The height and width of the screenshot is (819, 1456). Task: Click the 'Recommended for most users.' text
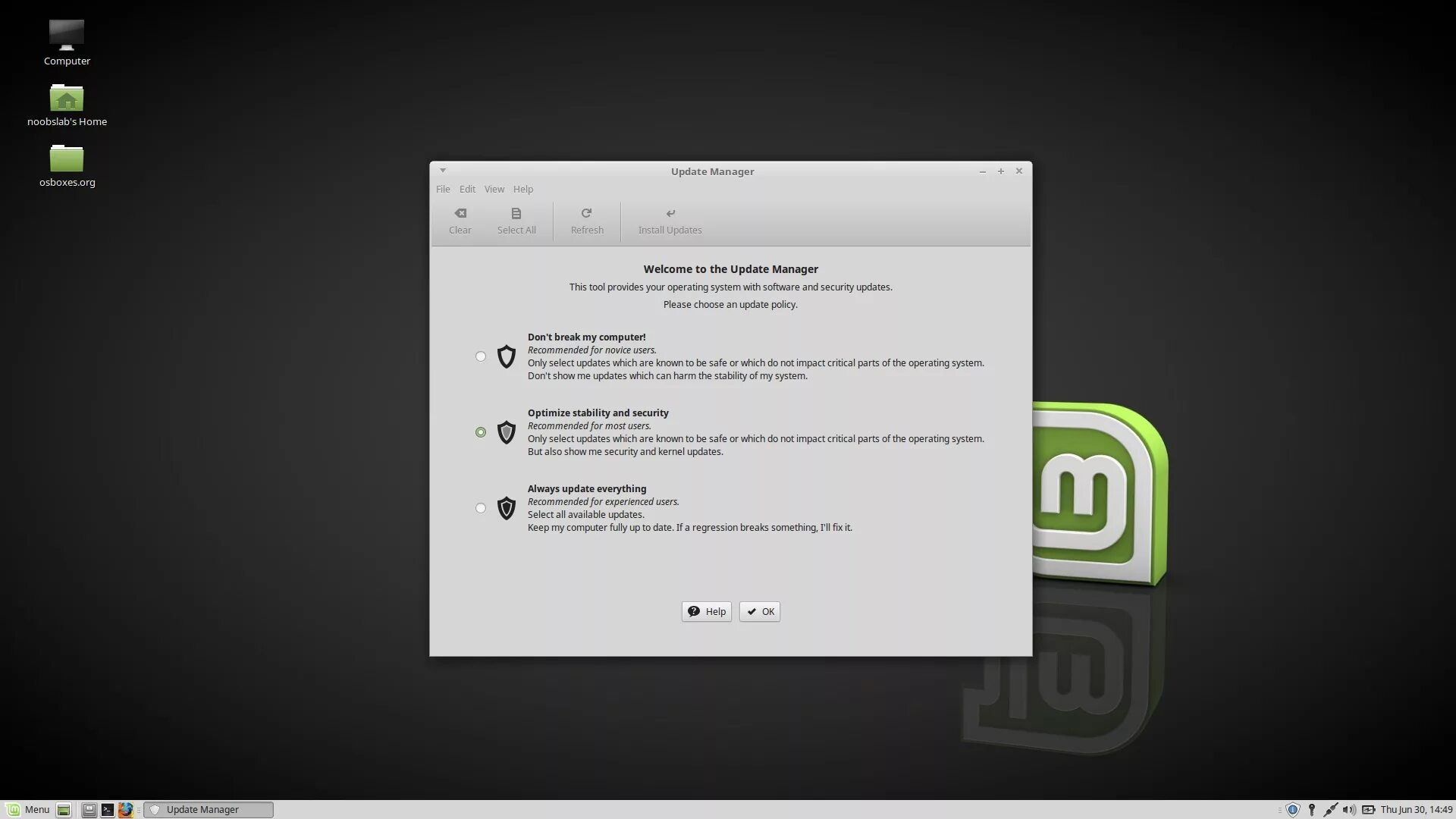tap(589, 426)
